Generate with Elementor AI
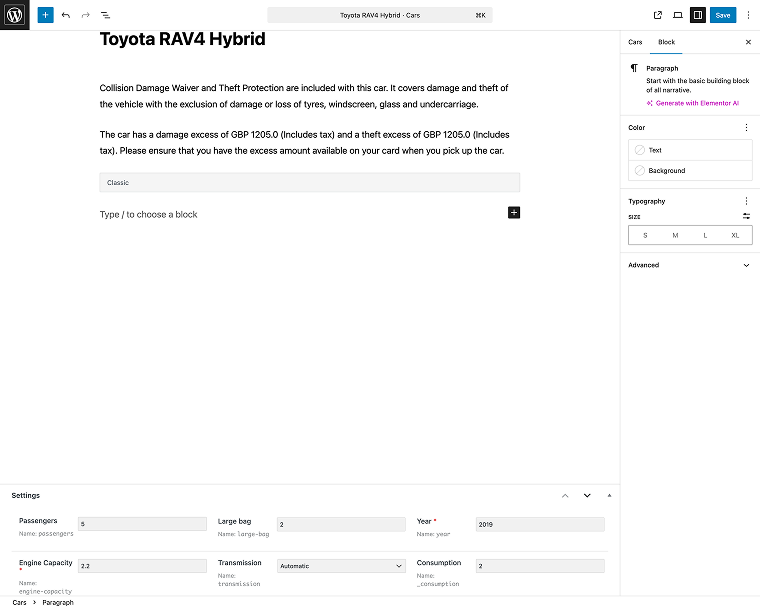Viewport: 760px width, 608px height. coord(692,103)
